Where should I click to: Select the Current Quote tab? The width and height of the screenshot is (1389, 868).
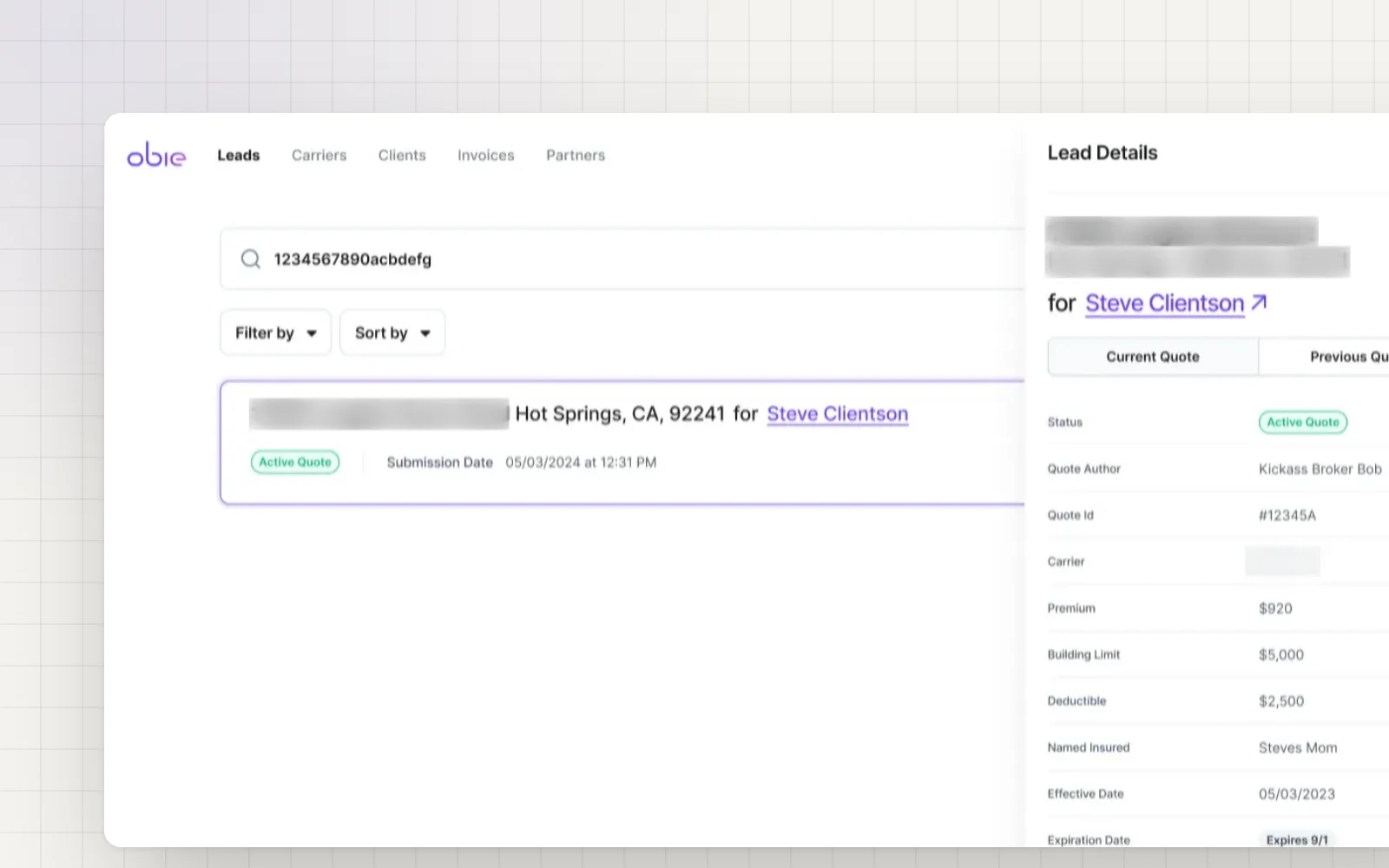click(1153, 357)
